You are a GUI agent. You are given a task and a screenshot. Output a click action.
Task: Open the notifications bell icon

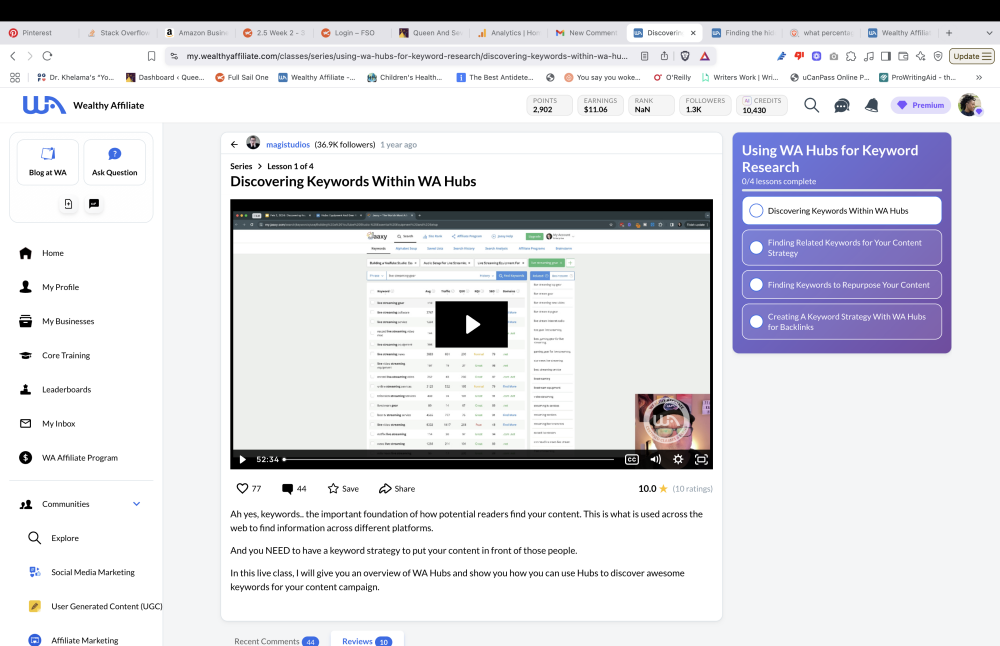pyautogui.click(x=871, y=105)
